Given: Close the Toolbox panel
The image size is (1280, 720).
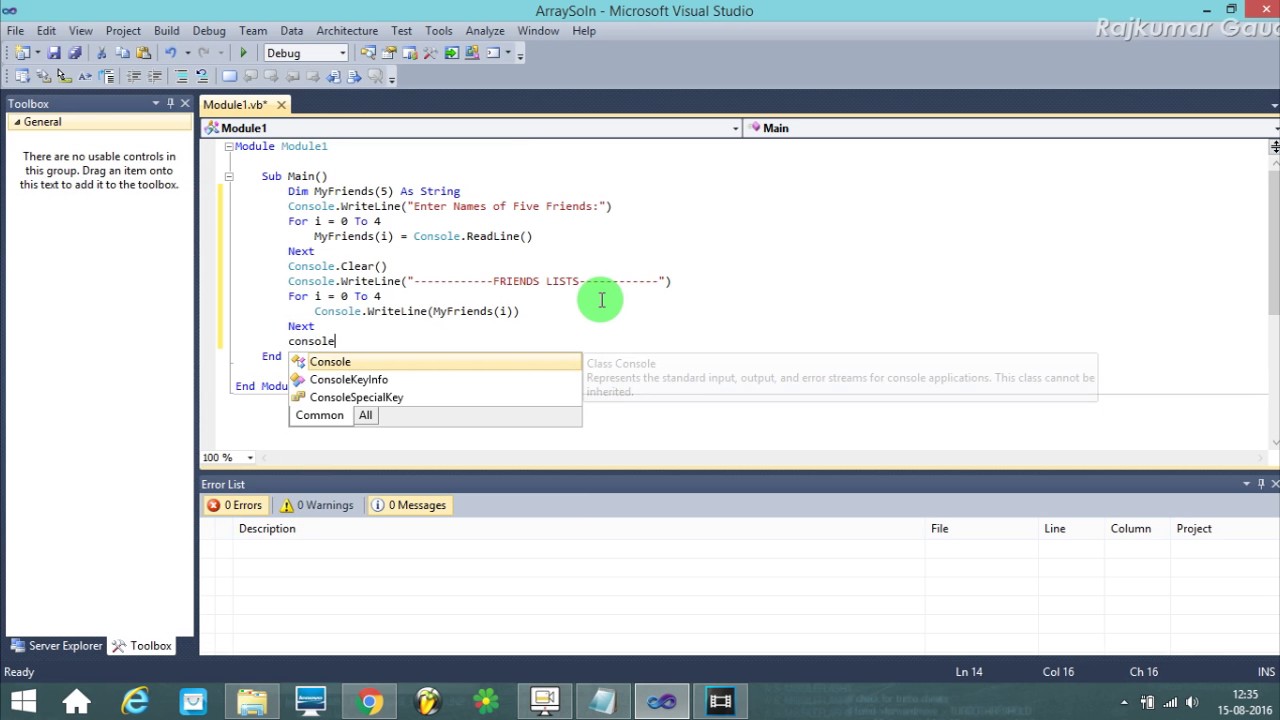Looking at the screenshot, I should click(185, 103).
